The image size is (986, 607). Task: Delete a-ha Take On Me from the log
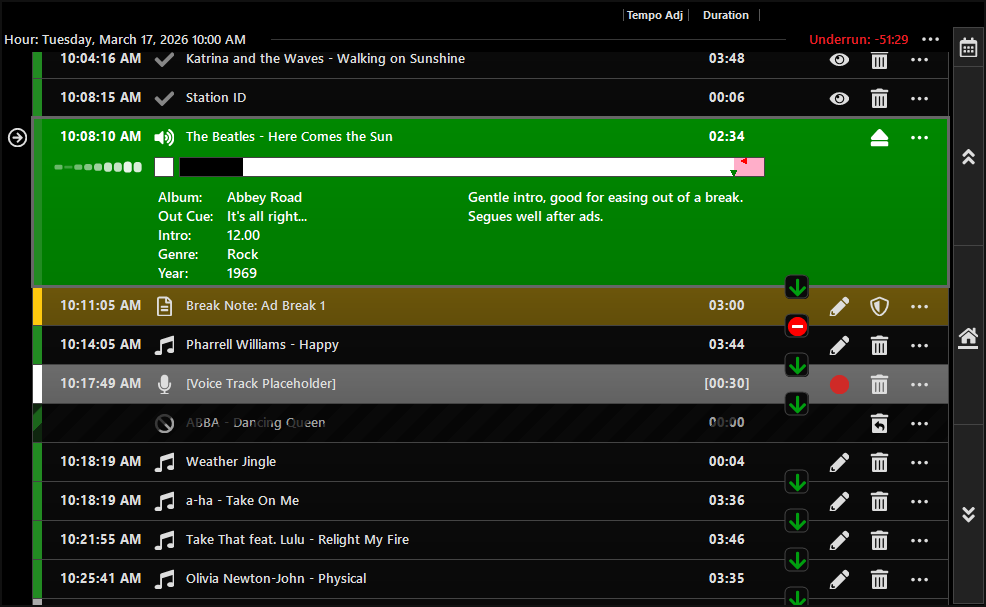879,501
